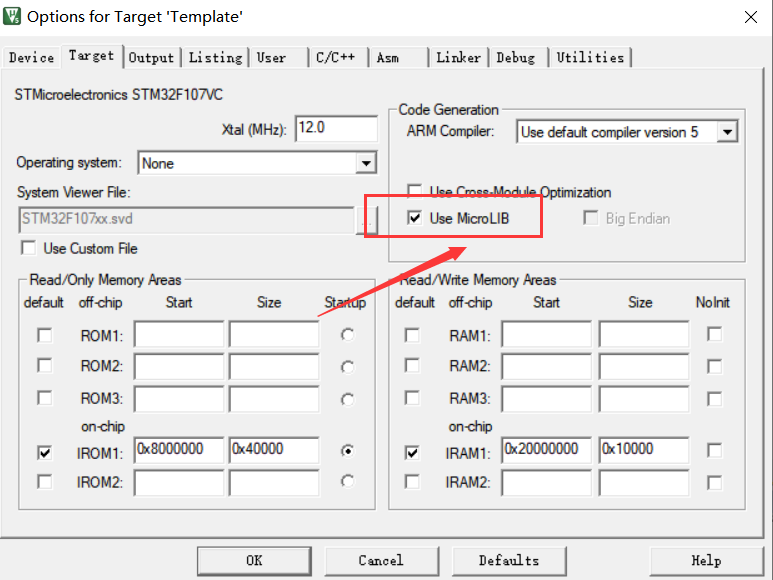
Task: Enable NoInit for IRAM2
Action: pos(714,482)
